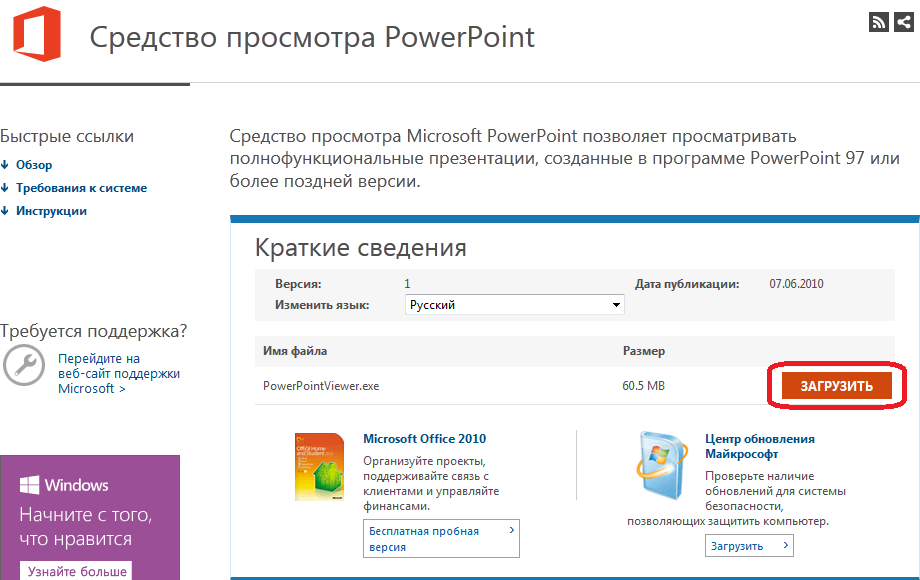920x580 pixels.
Task: Click the Windows logo in purple banner
Action: pos(29,485)
